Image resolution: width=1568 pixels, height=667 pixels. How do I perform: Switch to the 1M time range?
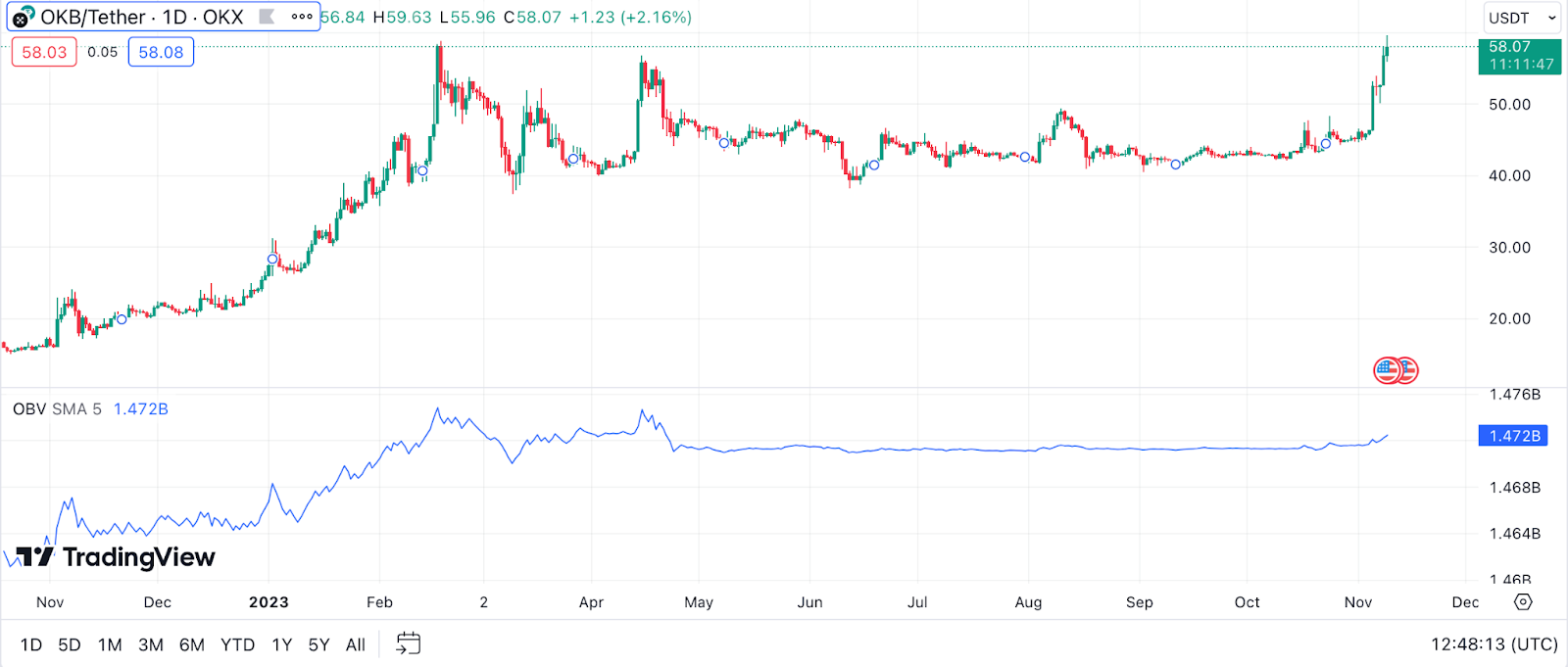(110, 644)
